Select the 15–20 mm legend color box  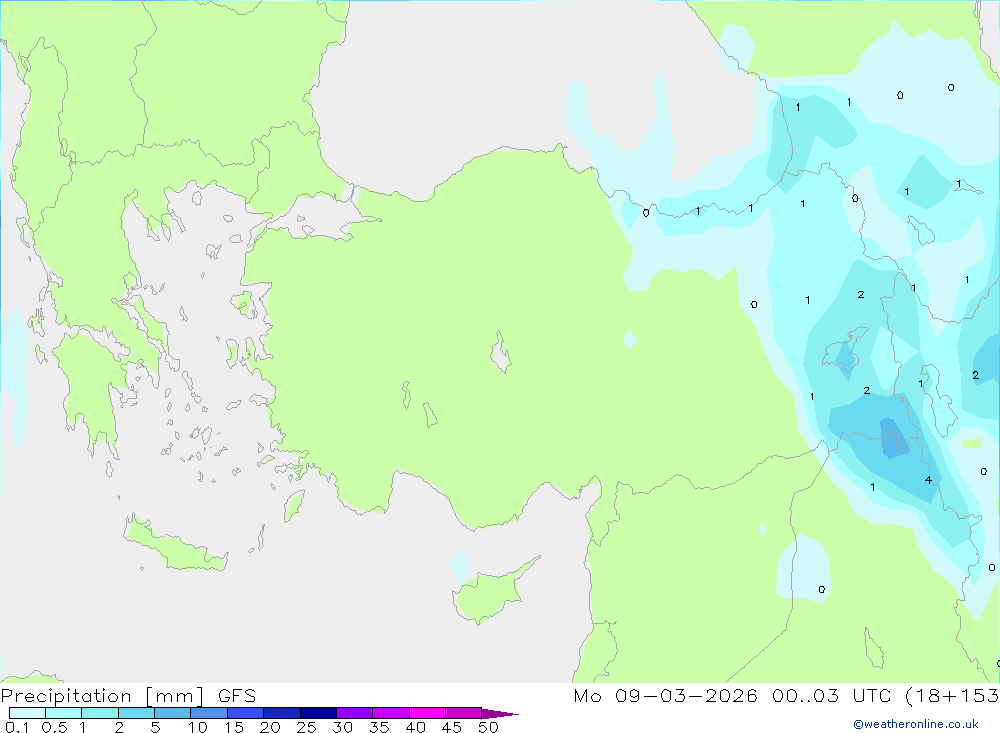(246, 713)
